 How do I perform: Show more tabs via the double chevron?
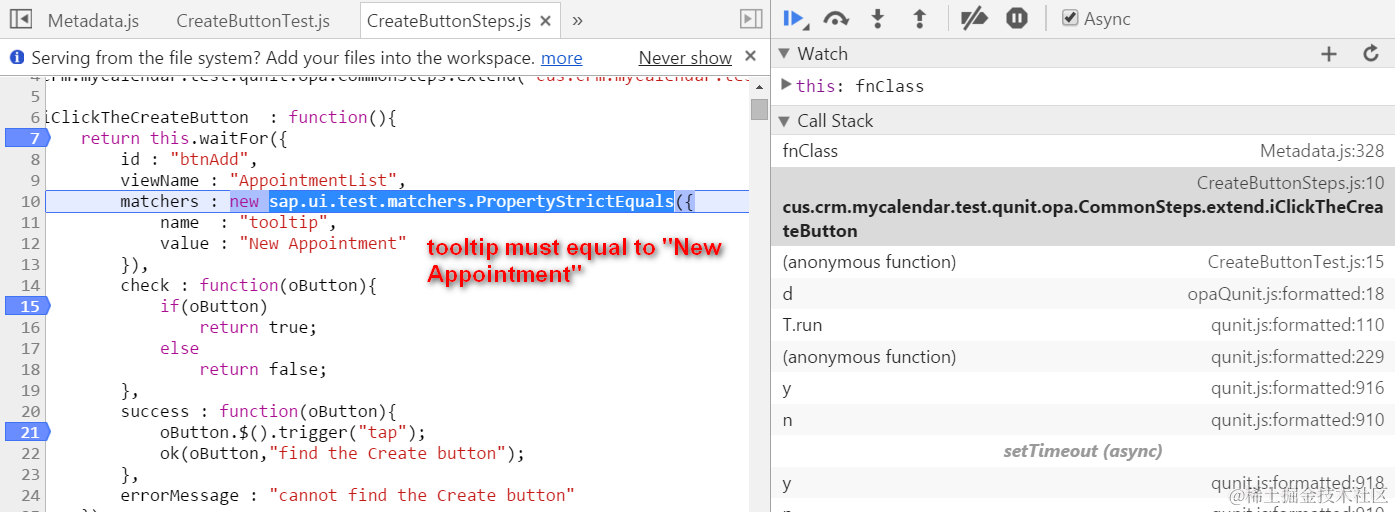[x=577, y=20]
